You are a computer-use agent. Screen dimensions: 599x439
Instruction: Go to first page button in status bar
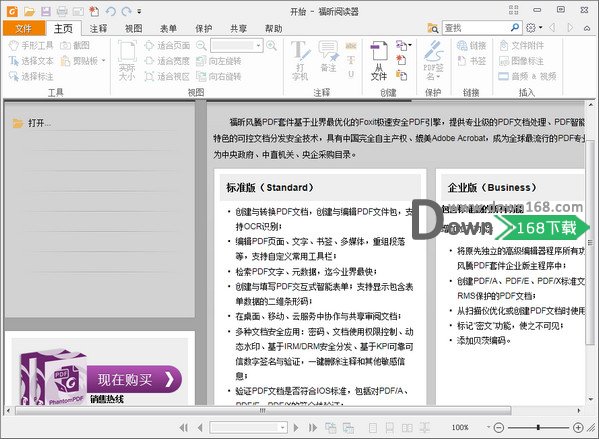tap(184, 428)
